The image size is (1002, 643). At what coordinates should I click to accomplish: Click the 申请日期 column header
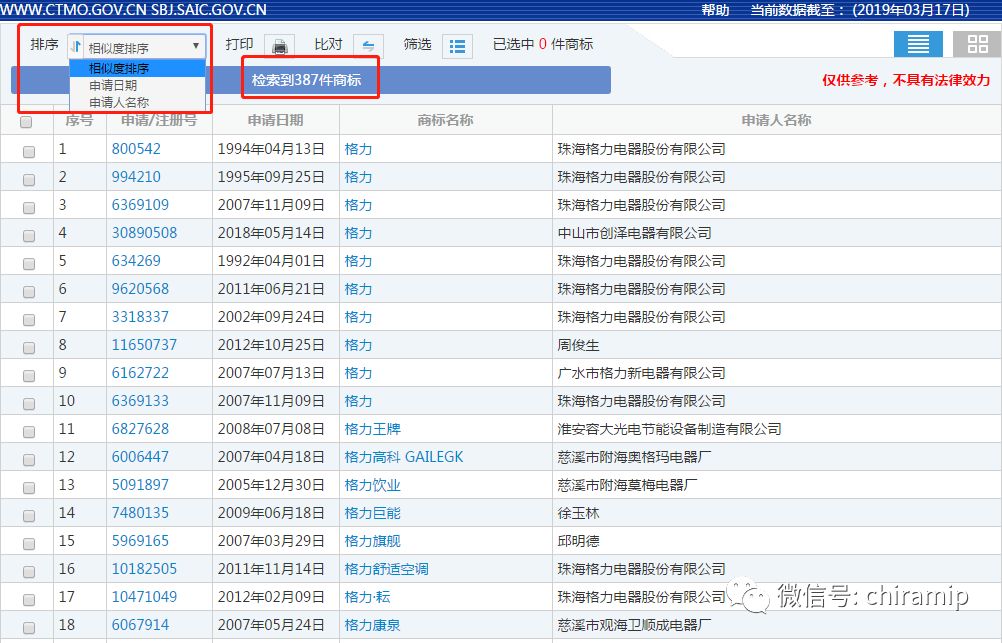275,120
